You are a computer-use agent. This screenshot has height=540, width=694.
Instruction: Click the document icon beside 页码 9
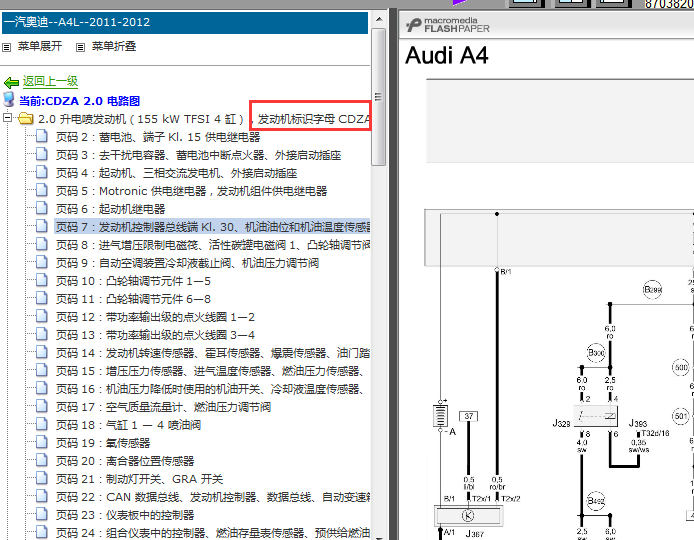(x=42, y=262)
